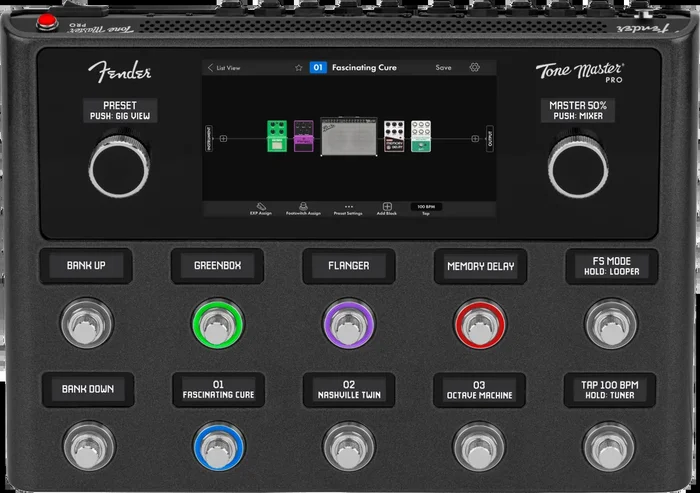Select the teal pedal before Output
Screen dimensions: 700x493
[x=421, y=136]
